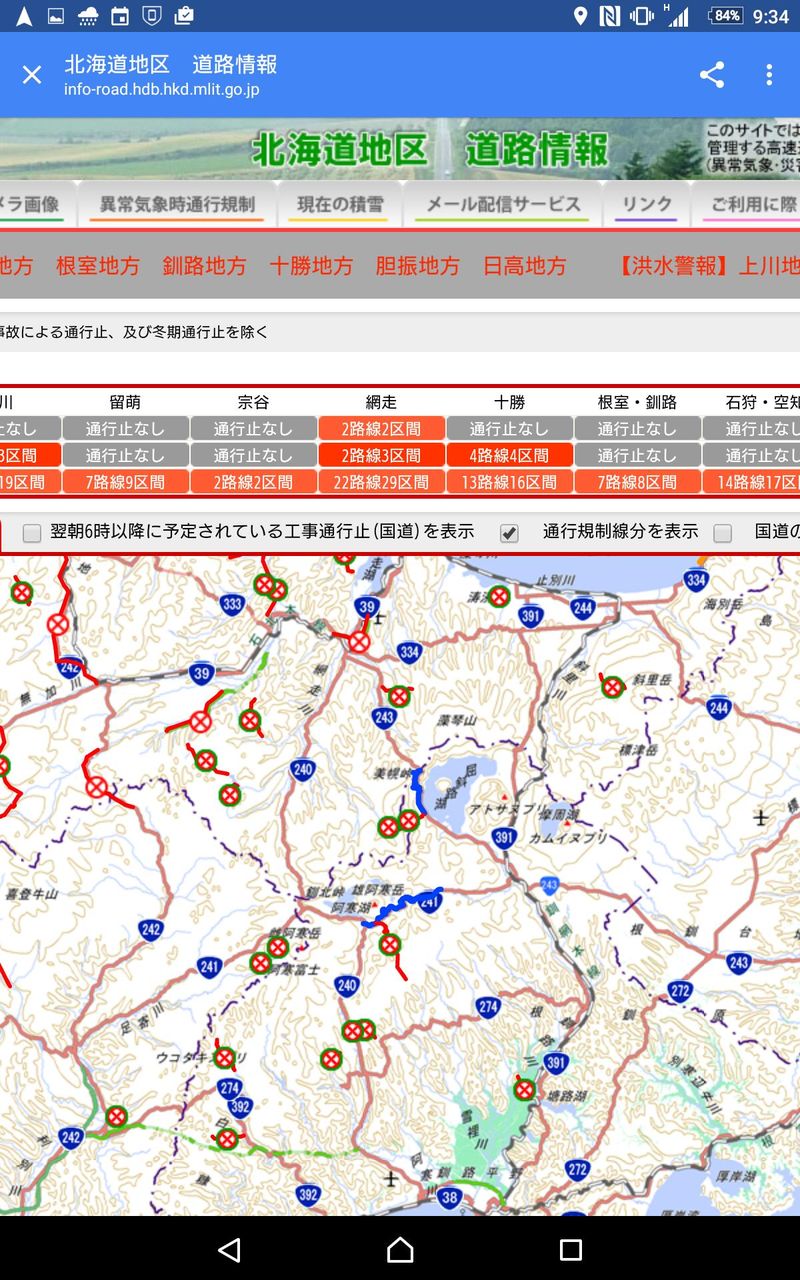Click 宗谷 2路線2区間 cell

[x=253, y=482]
